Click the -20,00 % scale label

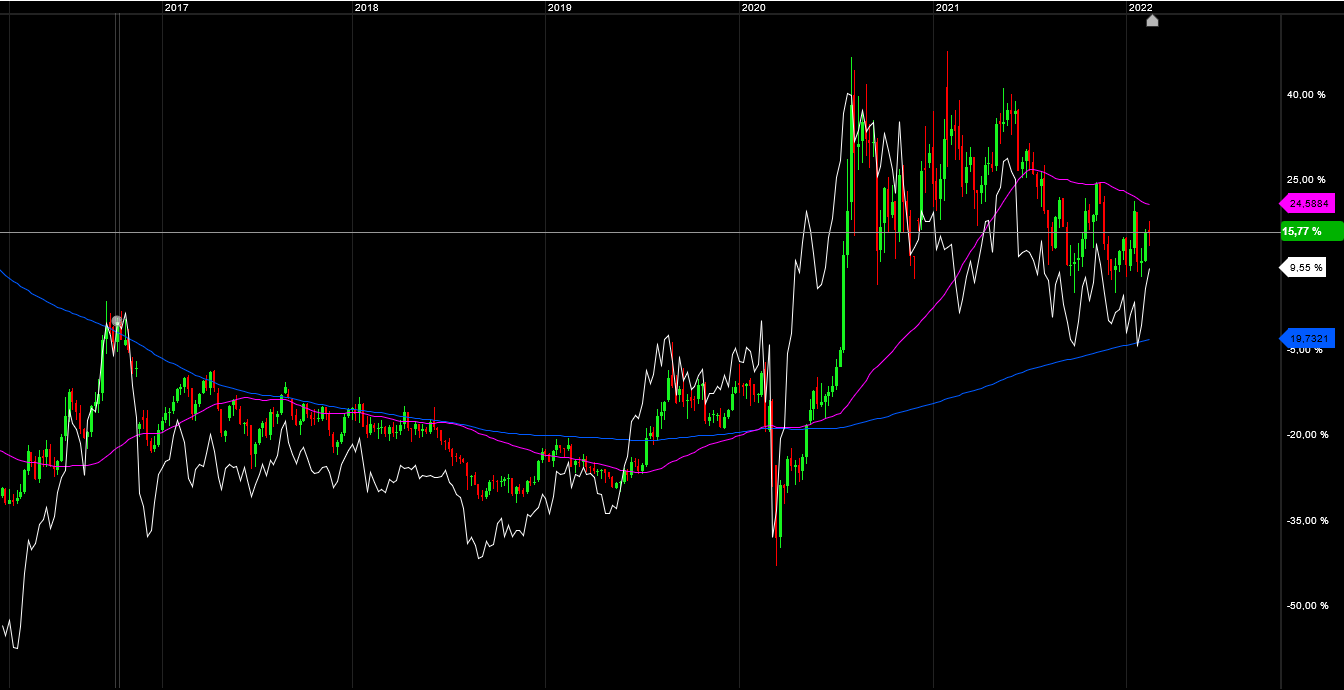[1306, 435]
